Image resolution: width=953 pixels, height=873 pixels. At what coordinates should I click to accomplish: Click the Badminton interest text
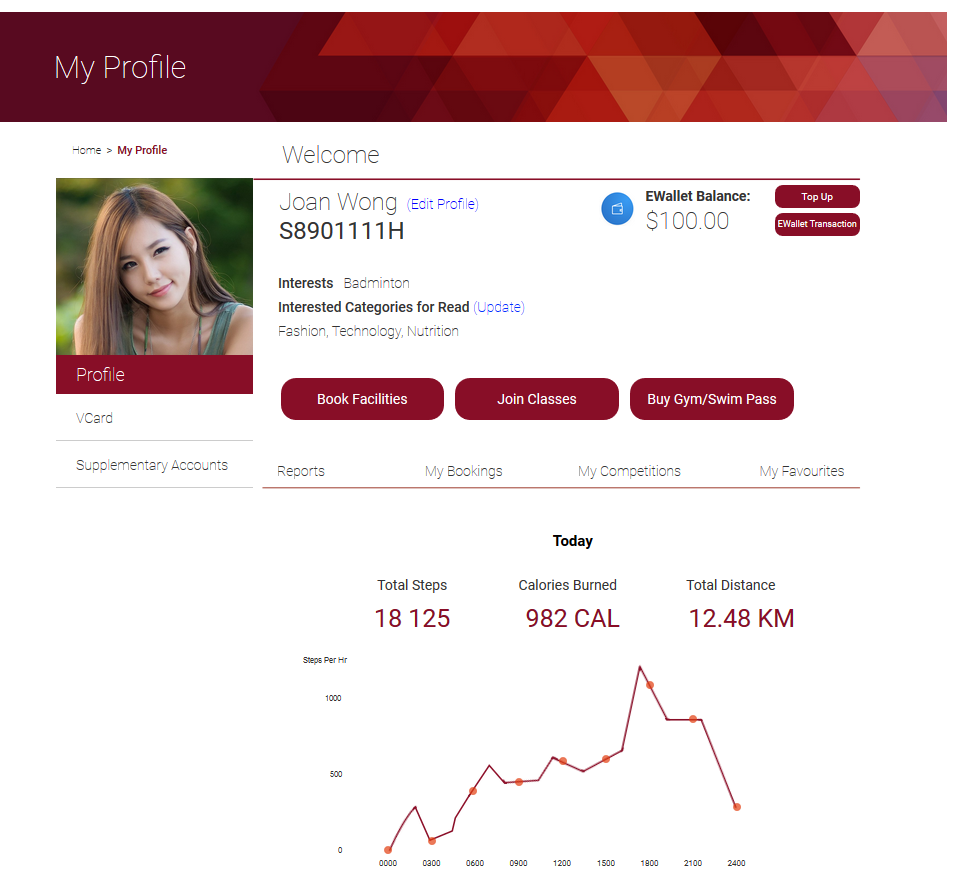[376, 283]
